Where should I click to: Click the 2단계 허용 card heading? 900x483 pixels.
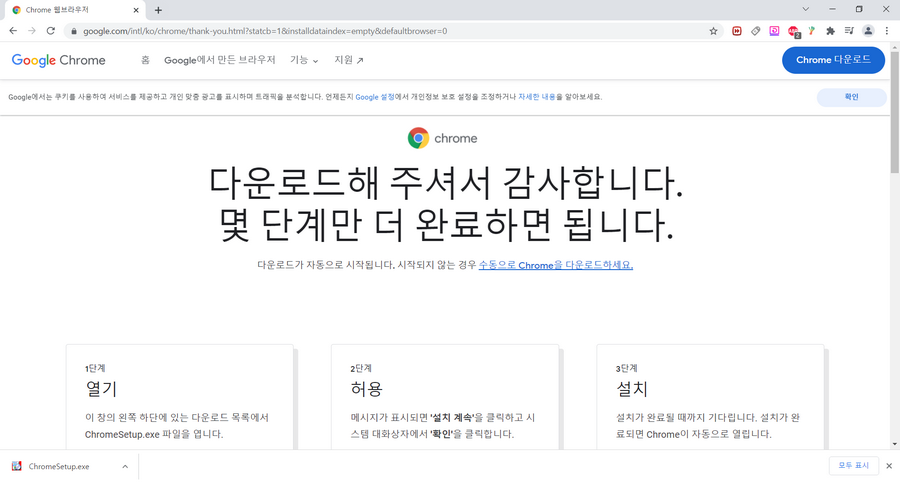(366, 389)
